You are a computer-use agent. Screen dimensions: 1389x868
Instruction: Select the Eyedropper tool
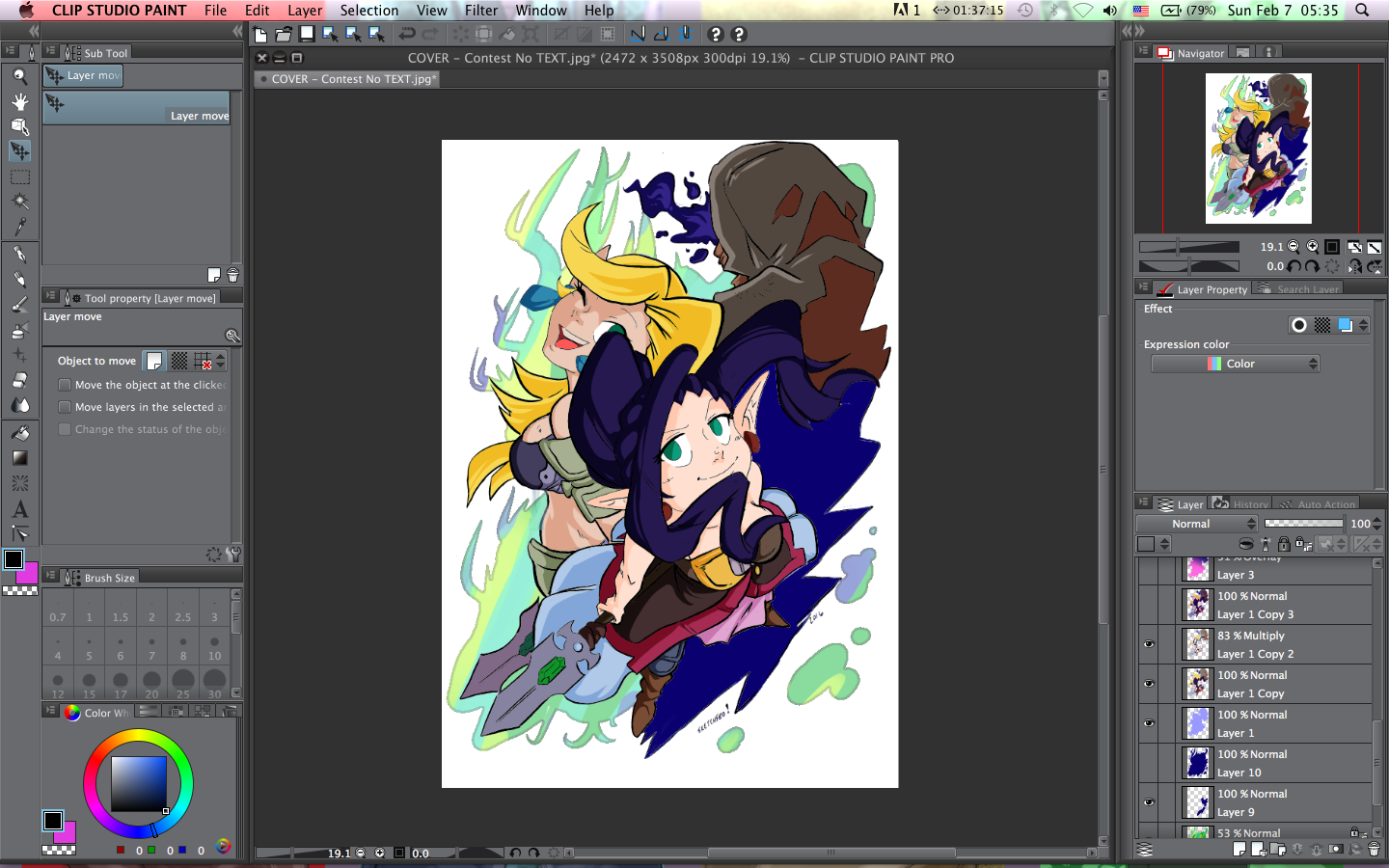pyautogui.click(x=19, y=227)
